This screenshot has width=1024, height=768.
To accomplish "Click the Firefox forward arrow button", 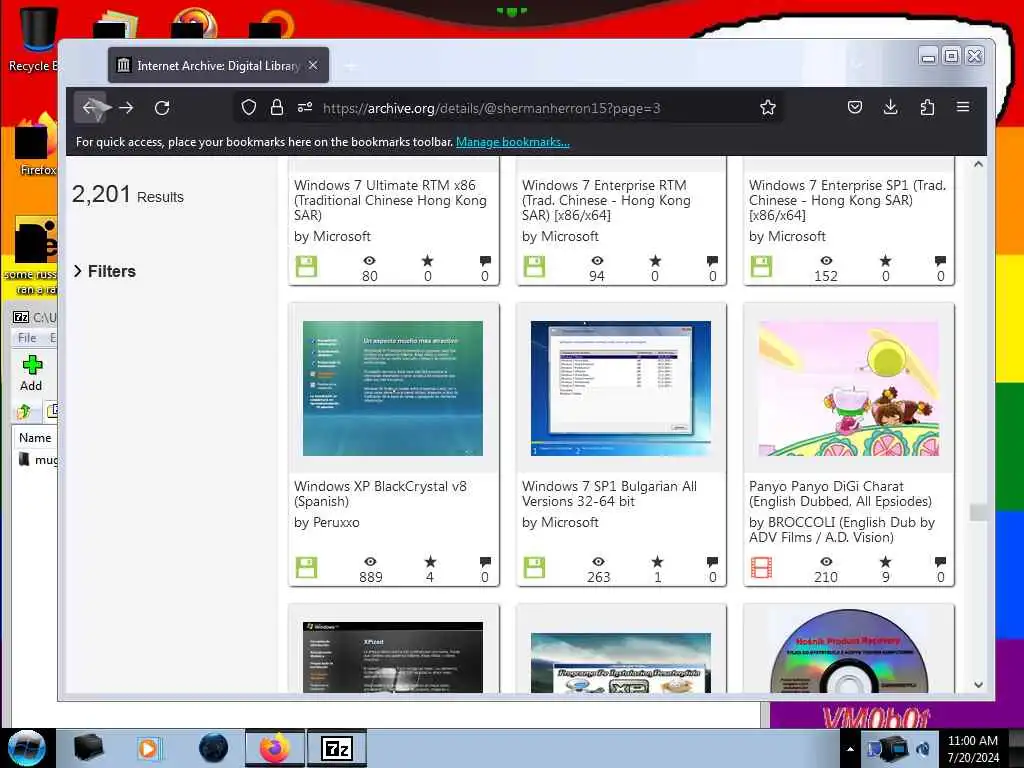I will pos(126,108).
